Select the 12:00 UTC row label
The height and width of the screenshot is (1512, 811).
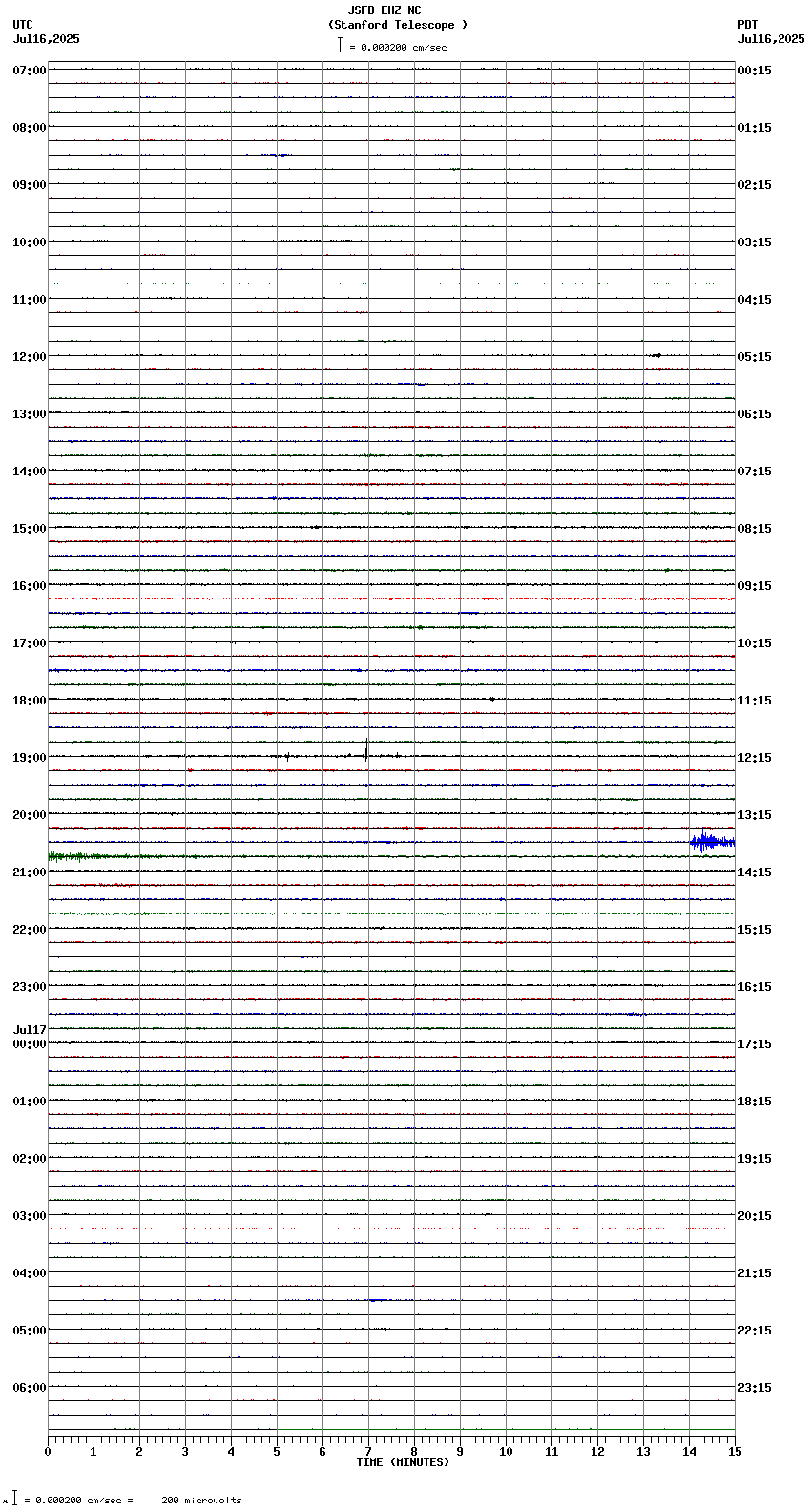pyautogui.click(x=30, y=357)
